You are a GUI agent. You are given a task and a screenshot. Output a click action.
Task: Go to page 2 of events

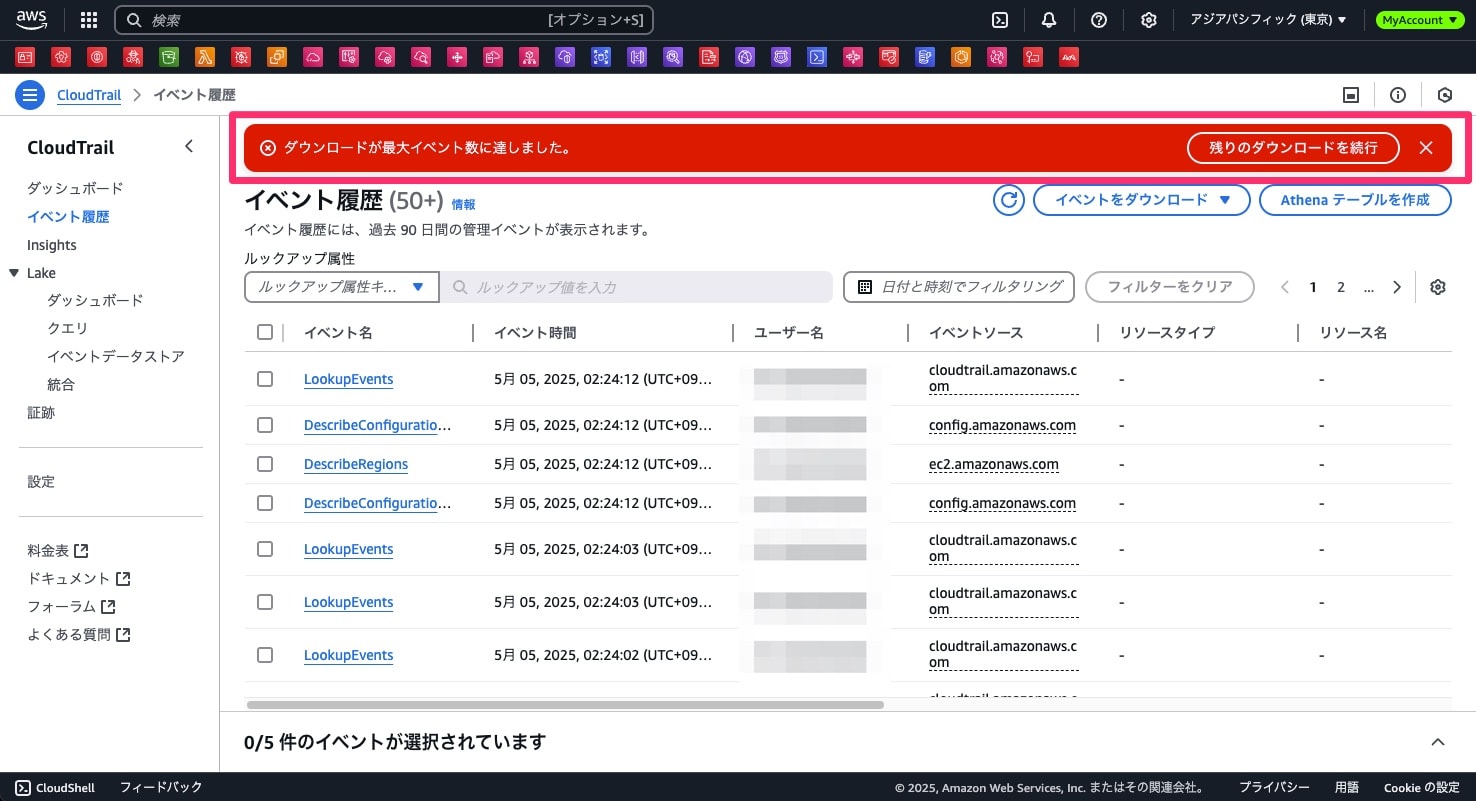pos(1341,287)
